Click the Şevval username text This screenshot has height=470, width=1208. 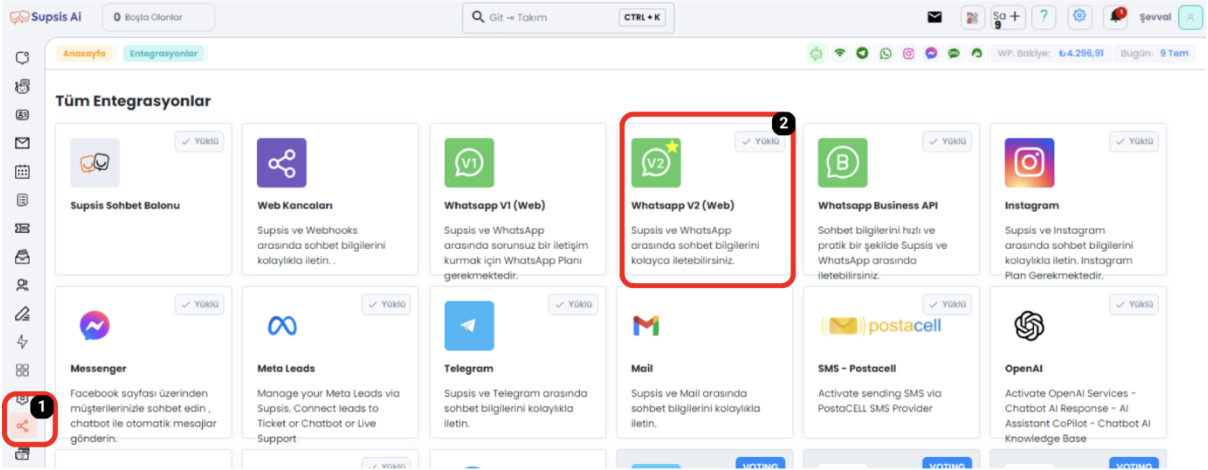[1155, 17]
